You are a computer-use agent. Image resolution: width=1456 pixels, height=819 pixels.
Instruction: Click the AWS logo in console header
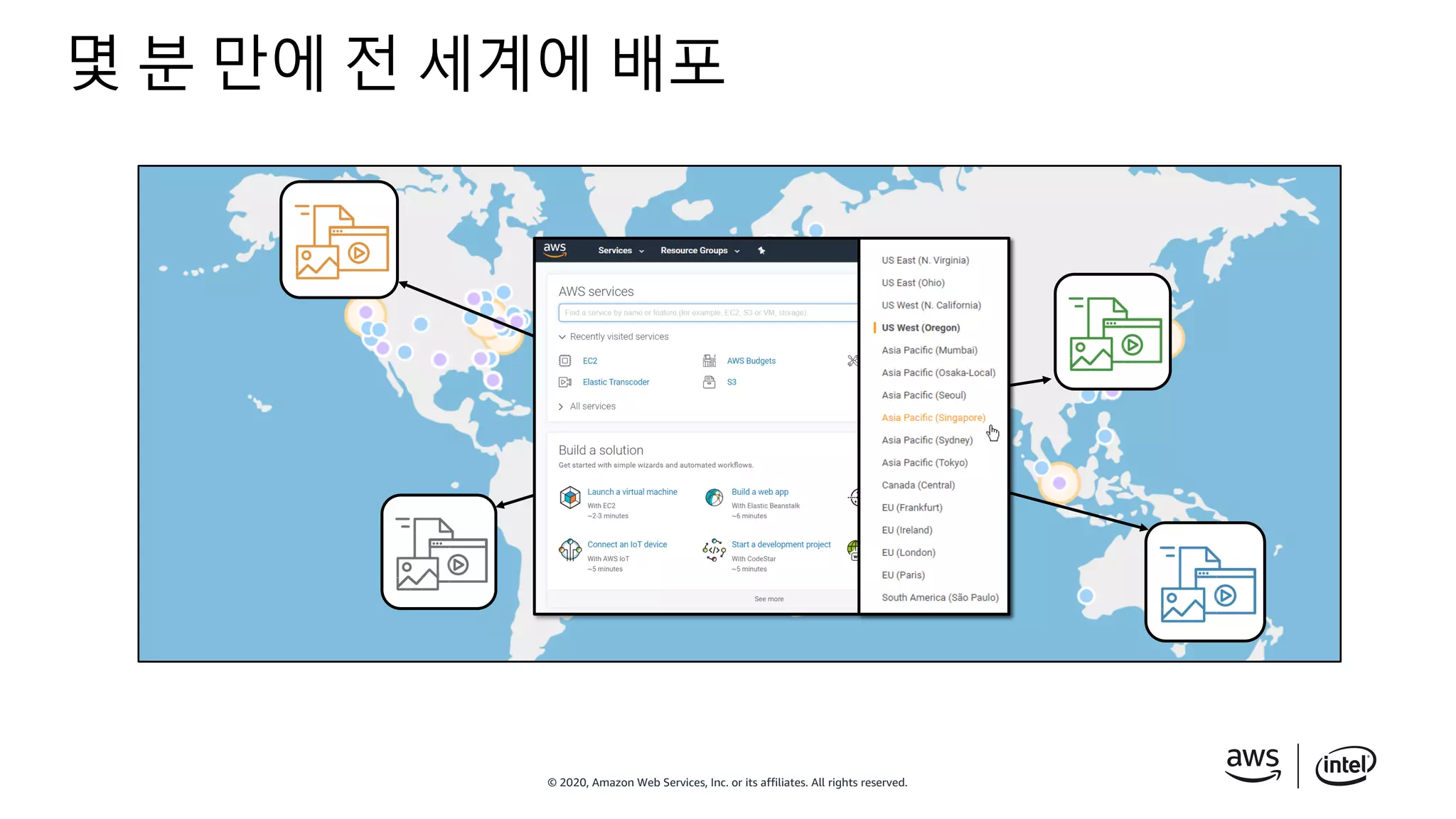coord(555,250)
